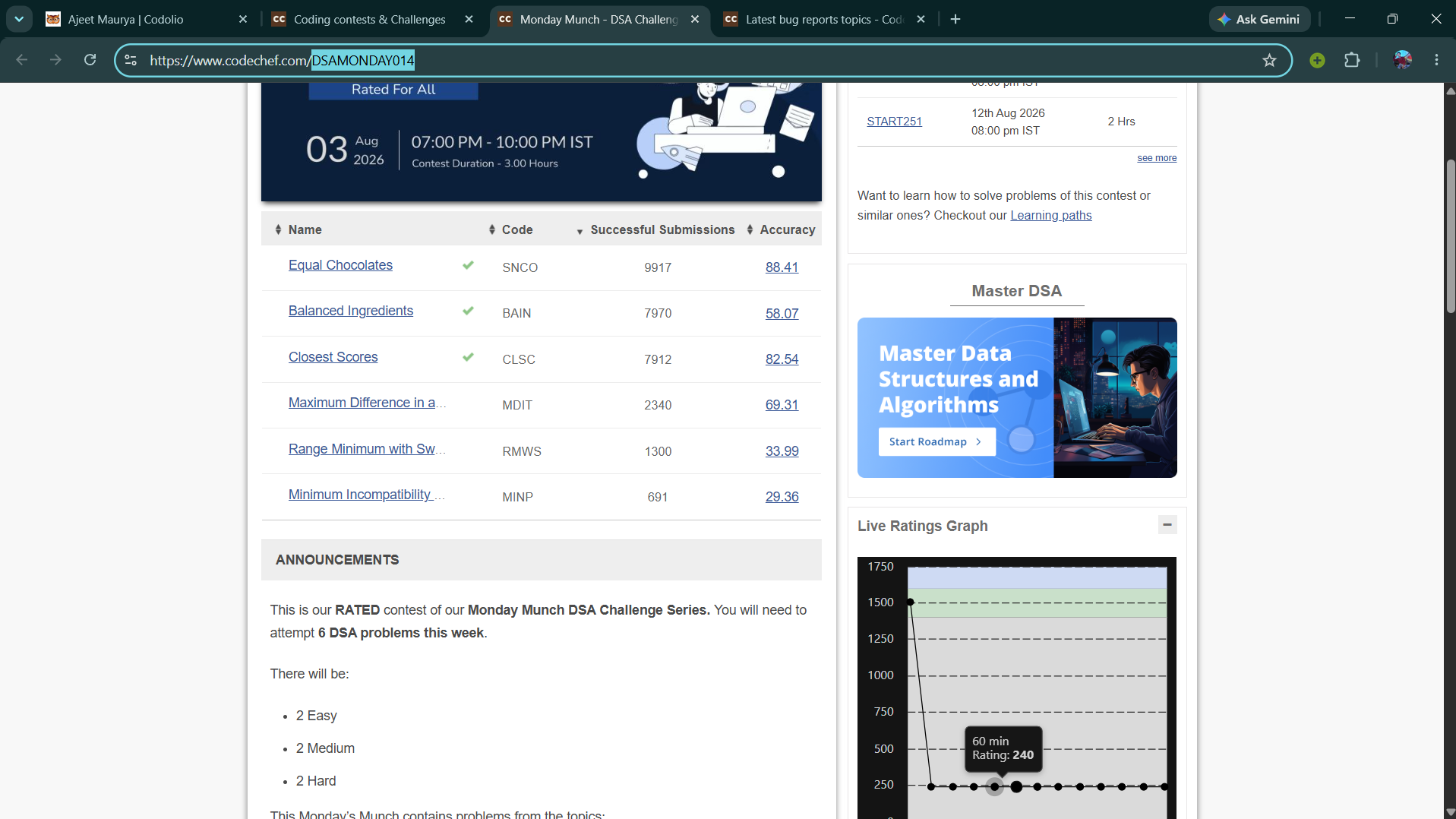The width and height of the screenshot is (1456, 819).
Task: Switch to the Latest bug reports topics tab
Action: (825, 19)
